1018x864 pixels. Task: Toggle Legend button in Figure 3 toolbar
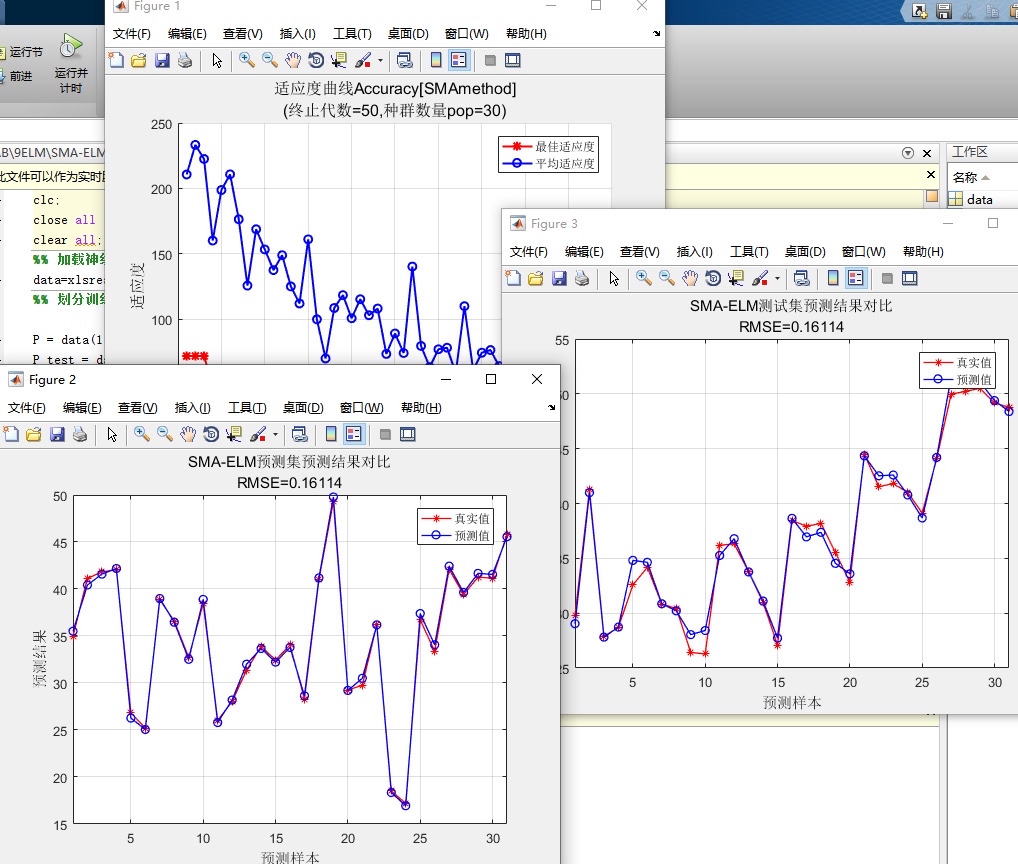tap(856, 278)
